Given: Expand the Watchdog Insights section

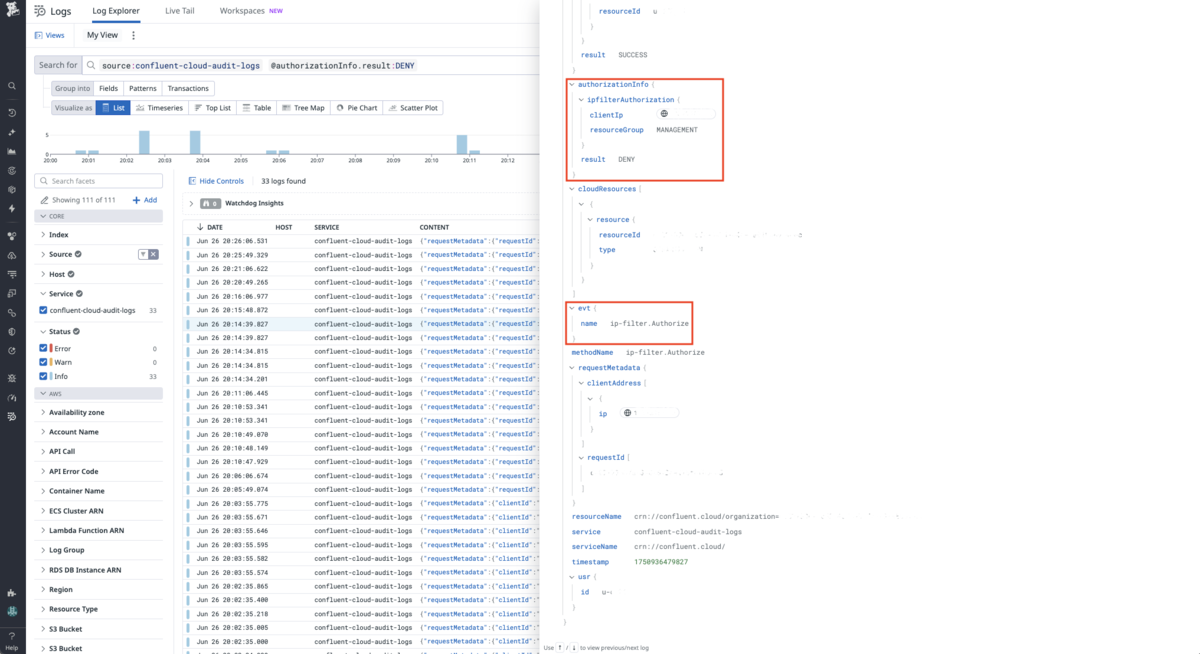Looking at the screenshot, I should coord(191,203).
